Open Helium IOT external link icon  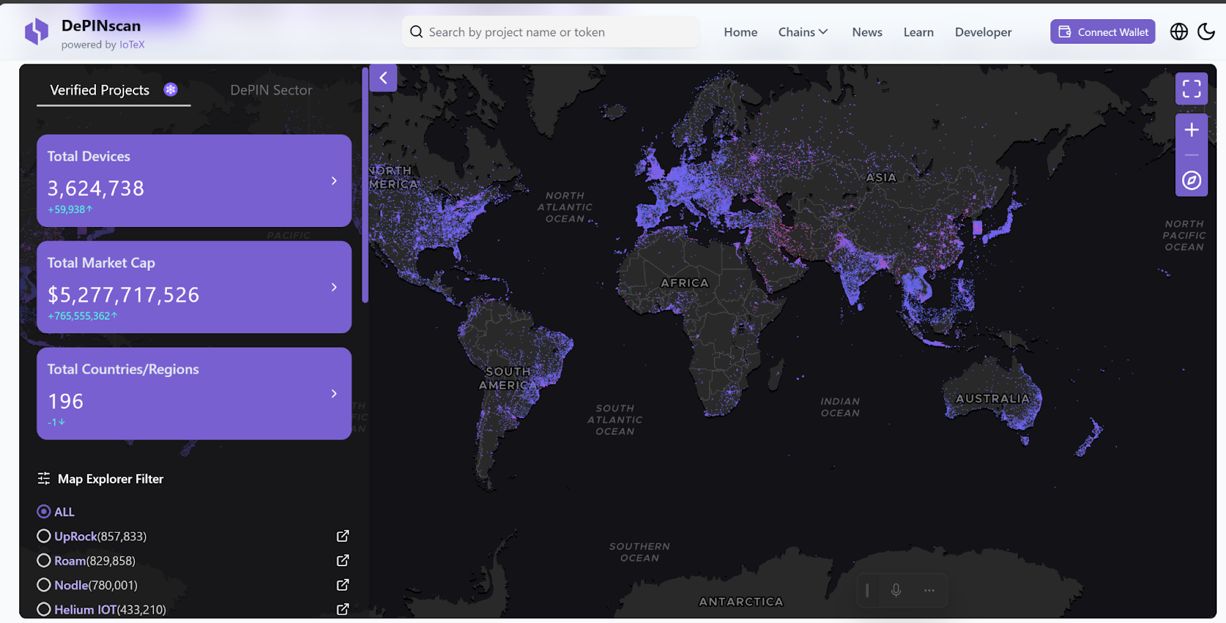[x=343, y=609]
